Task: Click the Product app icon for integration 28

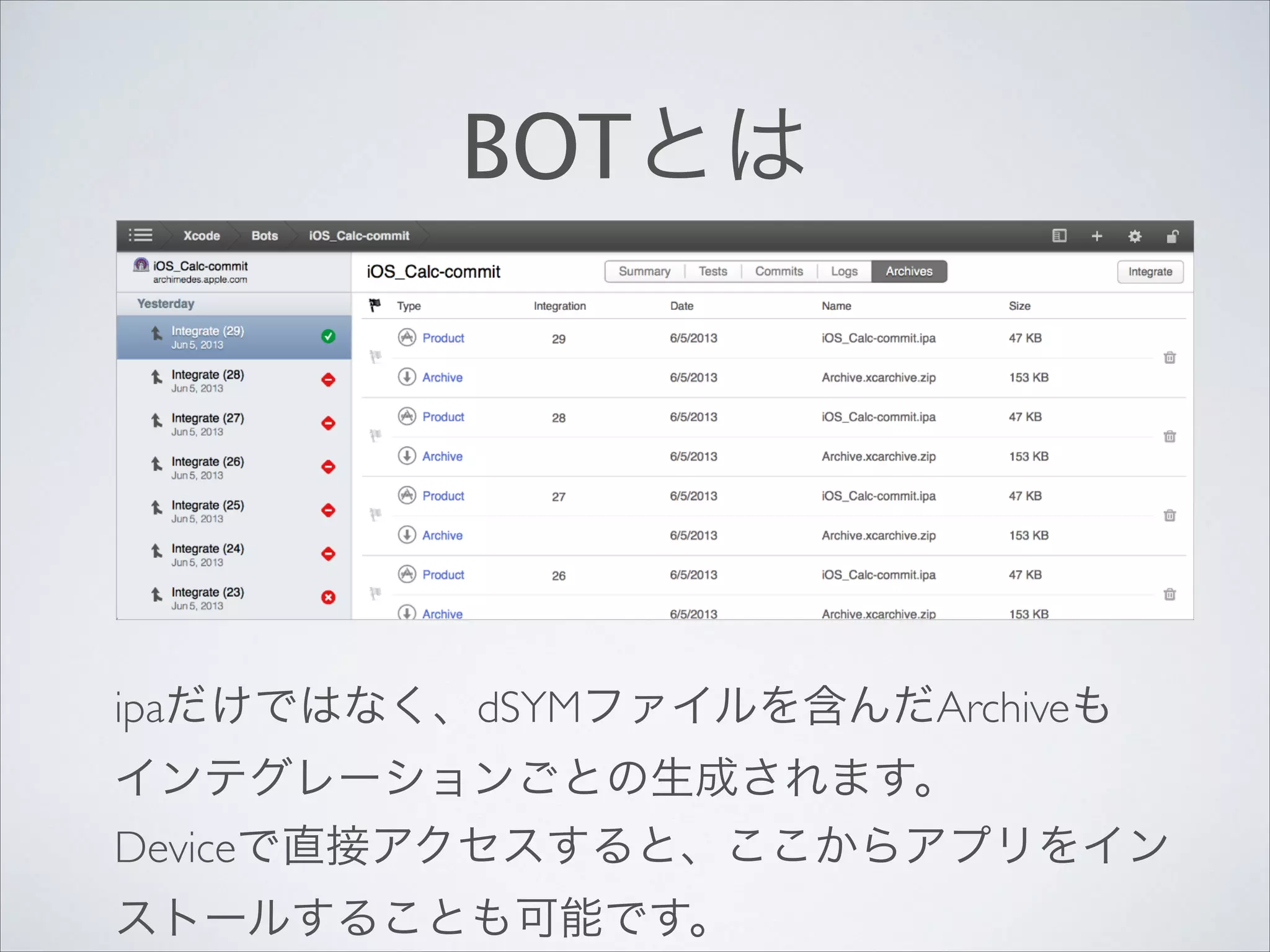Action: coord(407,416)
